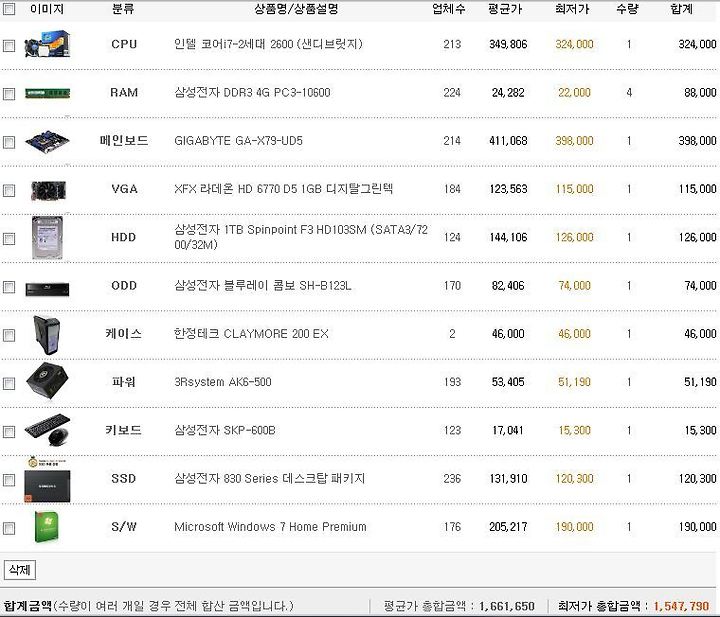
Task: Click CPU lowest price 324,000
Action: tap(574, 45)
